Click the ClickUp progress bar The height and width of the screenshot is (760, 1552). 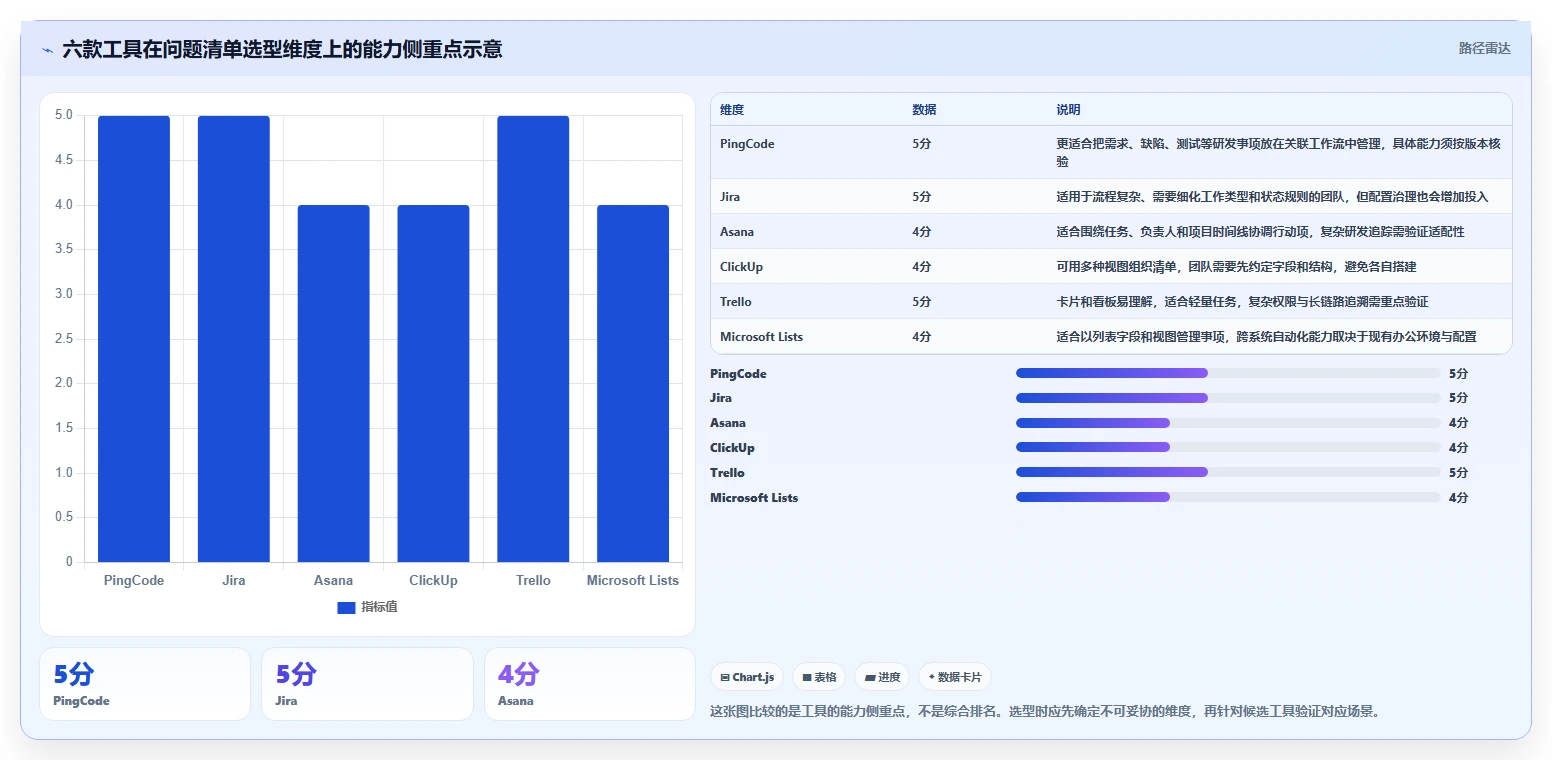tap(1228, 447)
